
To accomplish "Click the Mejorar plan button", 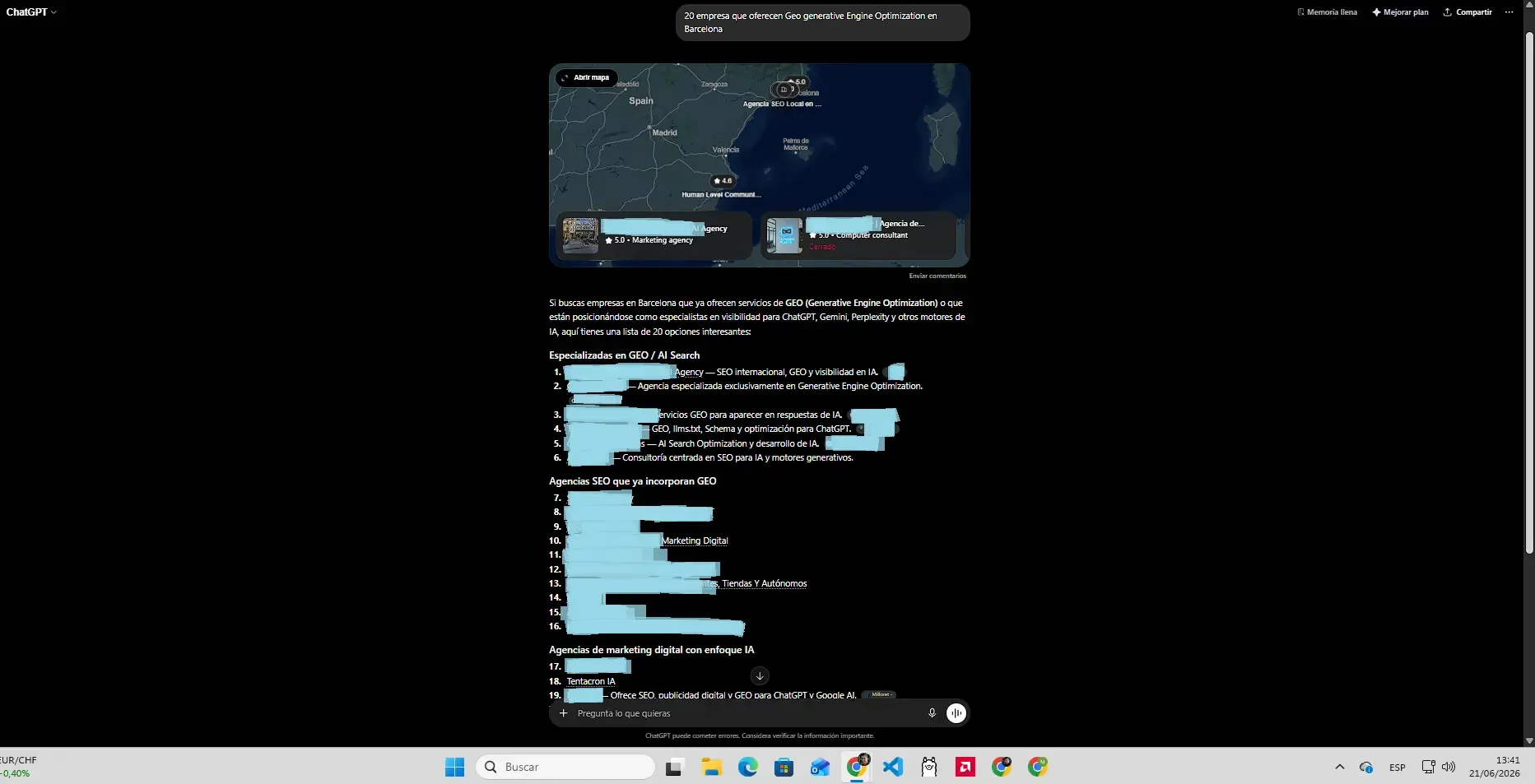I will coord(1400,12).
